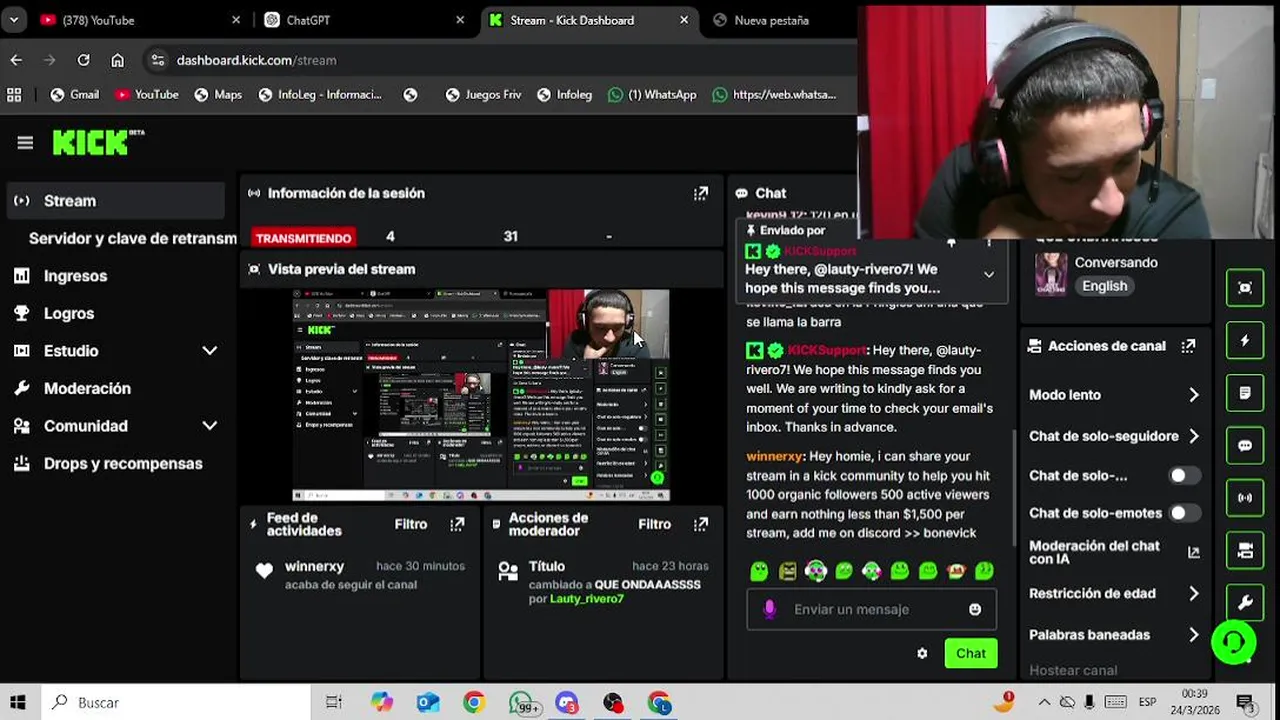Expand the Estudio sidebar section
Screen dimensions: 1280x720
tap(209, 351)
